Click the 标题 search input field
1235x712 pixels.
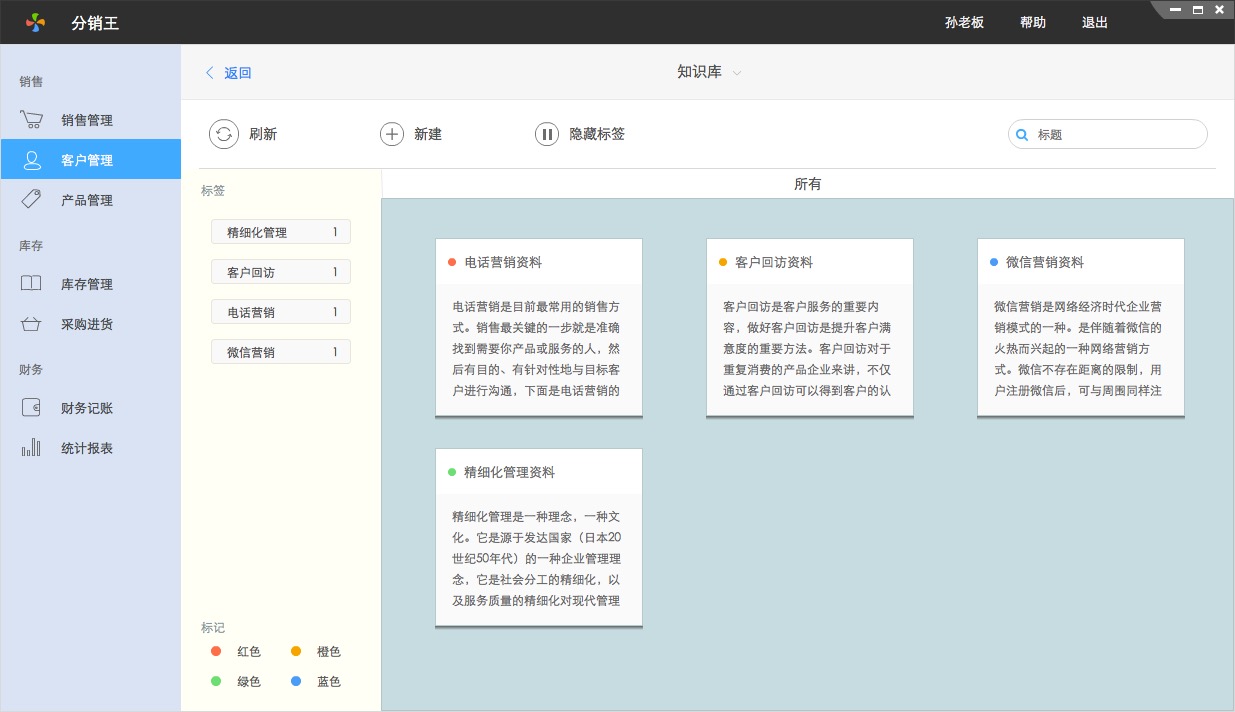click(x=1116, y=134)
